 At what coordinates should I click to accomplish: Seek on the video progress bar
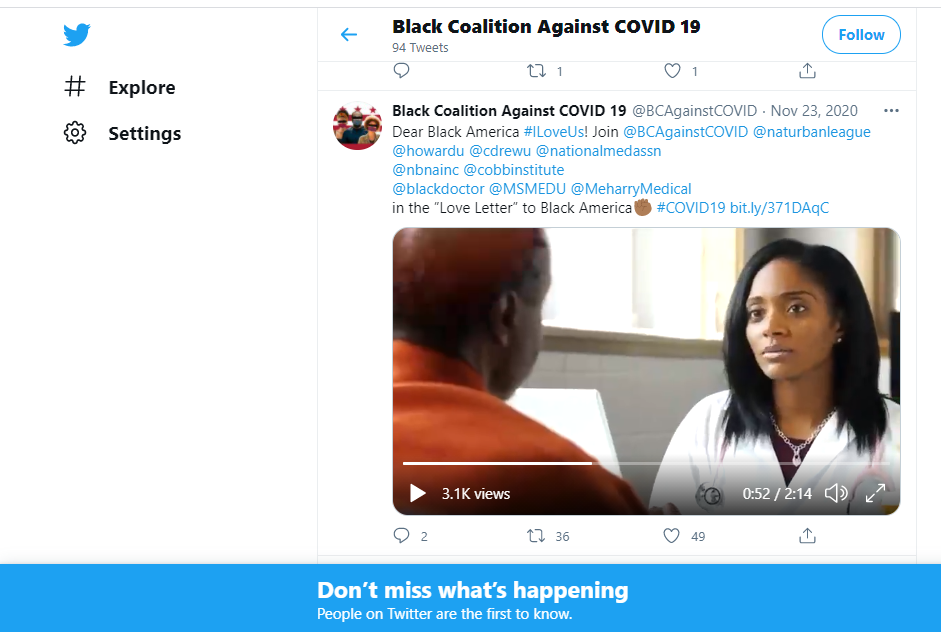point(646,463)
